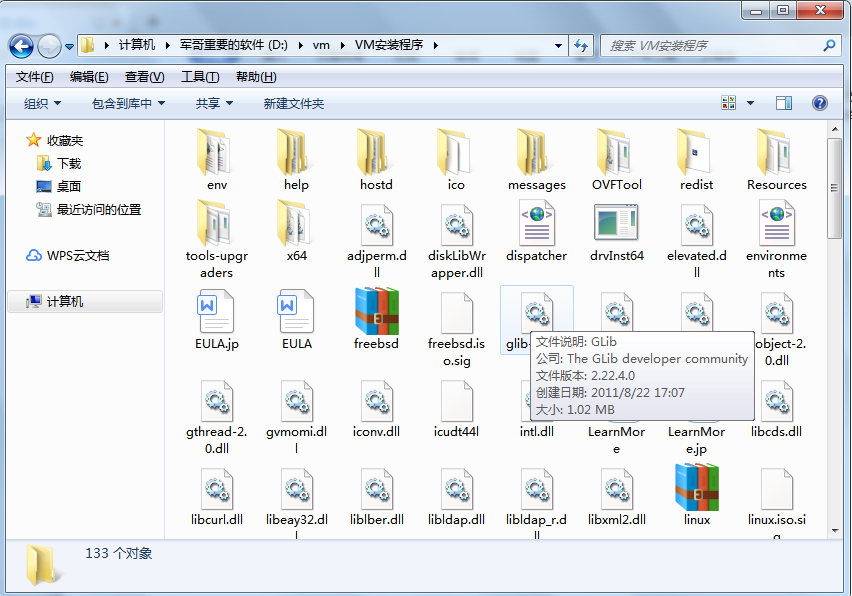Select libcds.dll file
This screenshot has height=596, width=852.
776,409
